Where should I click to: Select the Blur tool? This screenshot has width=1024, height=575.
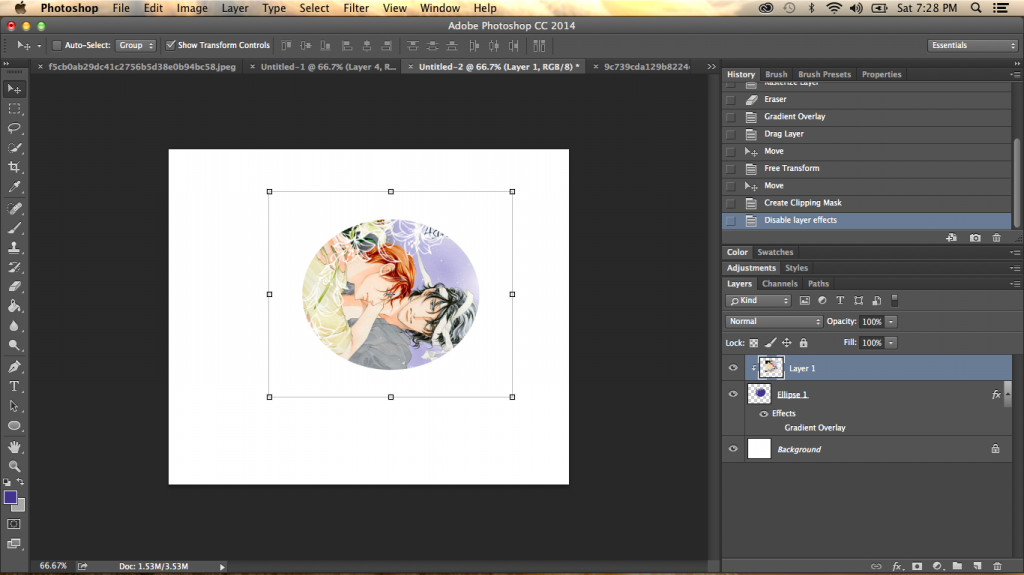[x=14, y=326]
